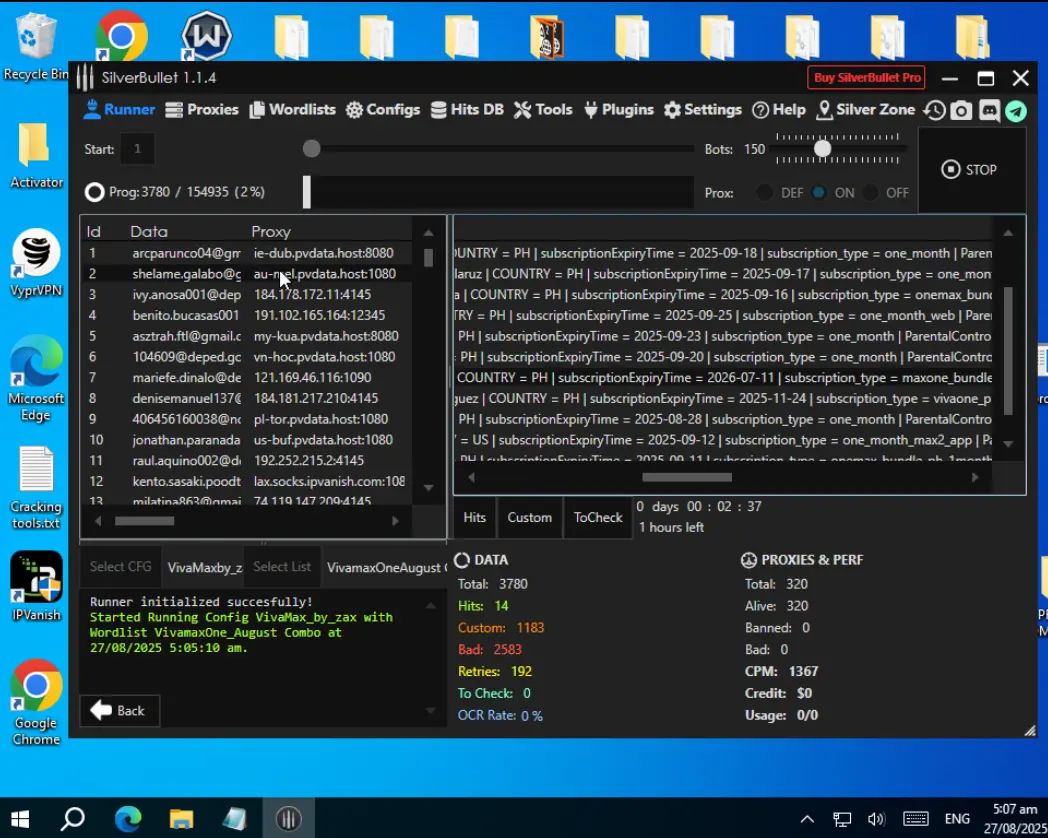Click the history clock icon
Image resolution: width=1048 pixels, height=838 pixels.
click(x=934, y=111)
